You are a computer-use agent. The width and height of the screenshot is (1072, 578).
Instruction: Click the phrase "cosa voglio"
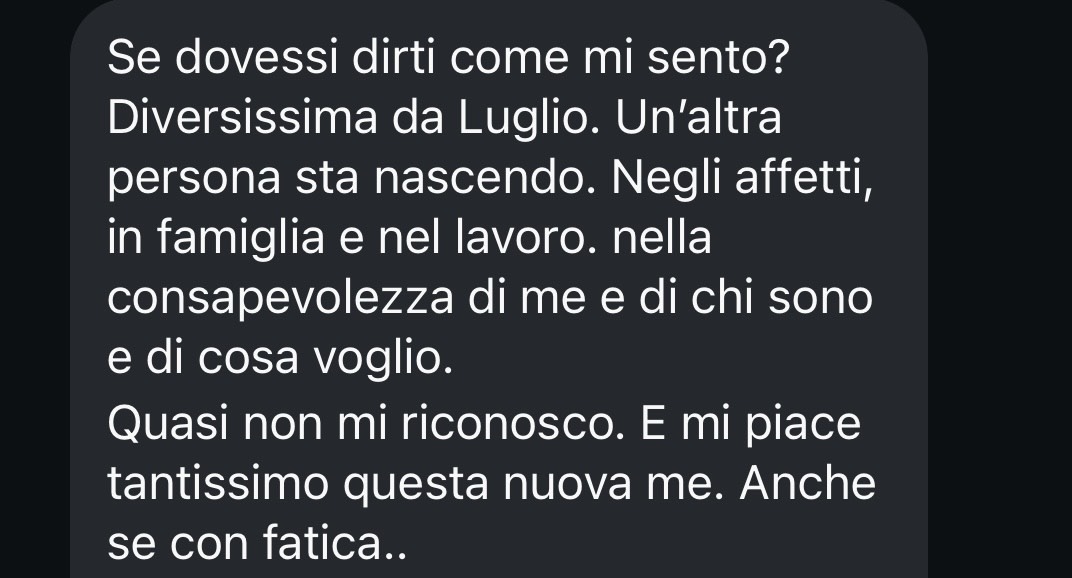coord(325,358)
